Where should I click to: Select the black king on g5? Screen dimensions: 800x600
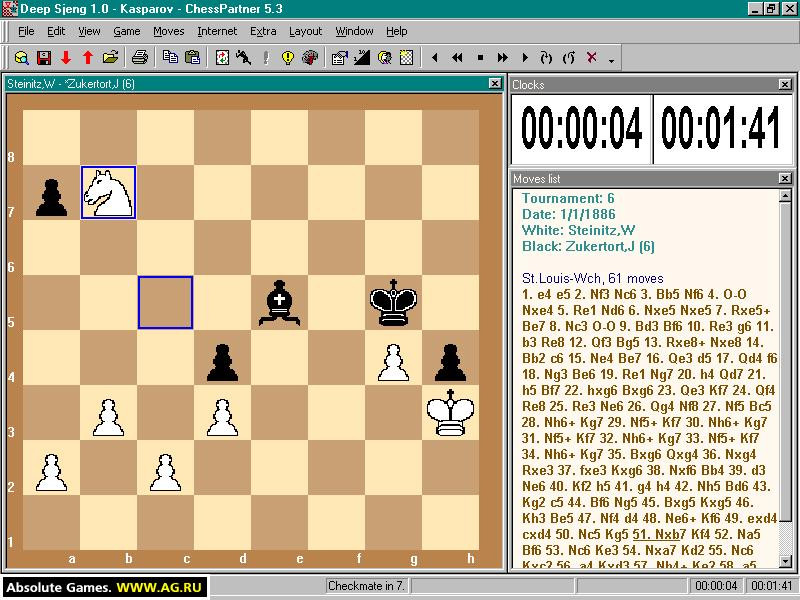393,303
